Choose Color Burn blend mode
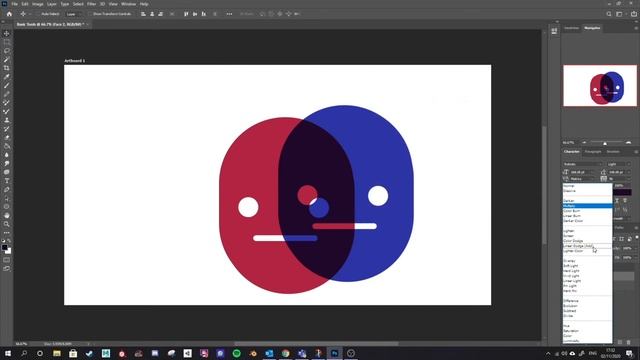This screenshot has height=360, width=640. (x=587, y=211)
